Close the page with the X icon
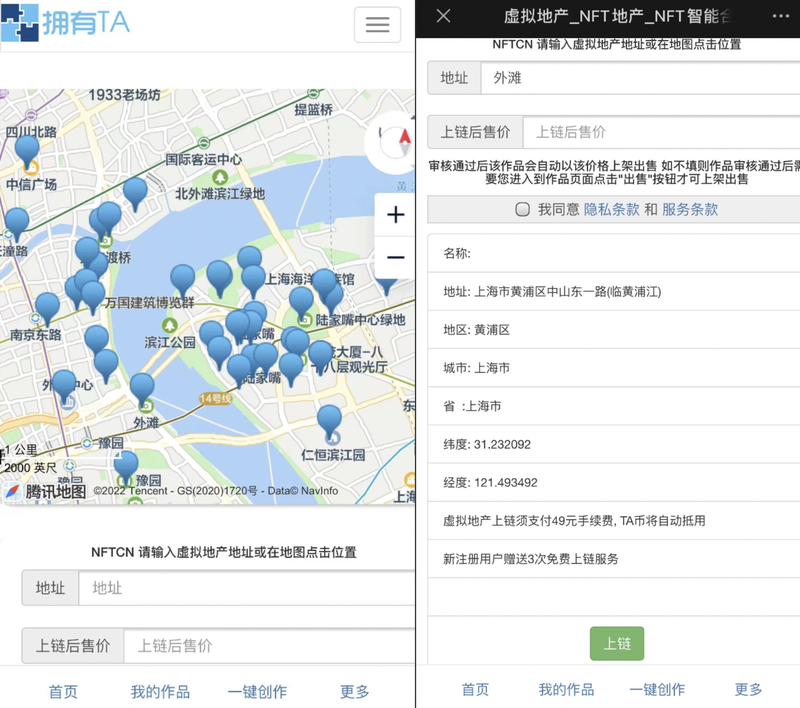 pos(443,16)
